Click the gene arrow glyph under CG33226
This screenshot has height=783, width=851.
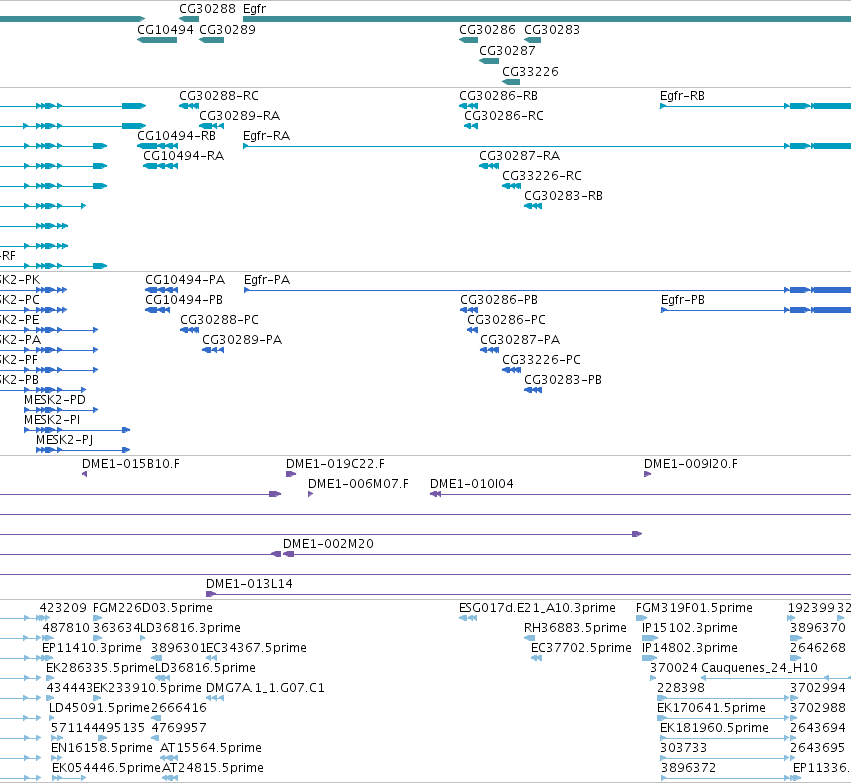pyautogui.click(x=511, y=82)
